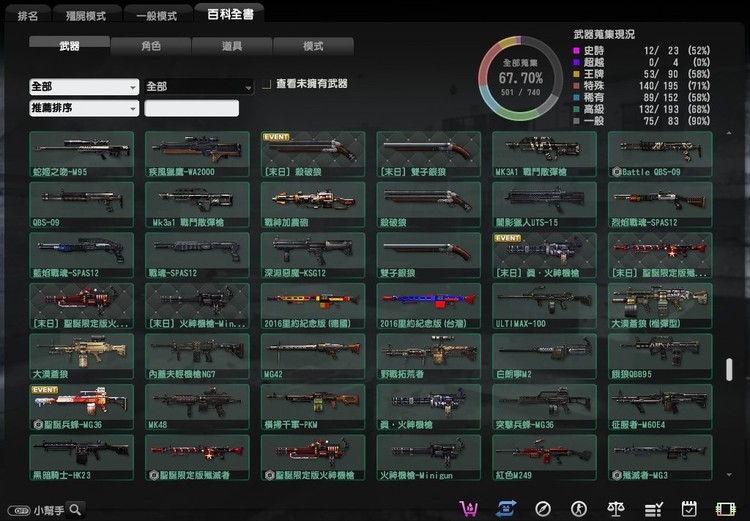This screenshot has height=521, width=750.
Task: Click the magenta 史詩 legend swatch
Action: point(576,51)
